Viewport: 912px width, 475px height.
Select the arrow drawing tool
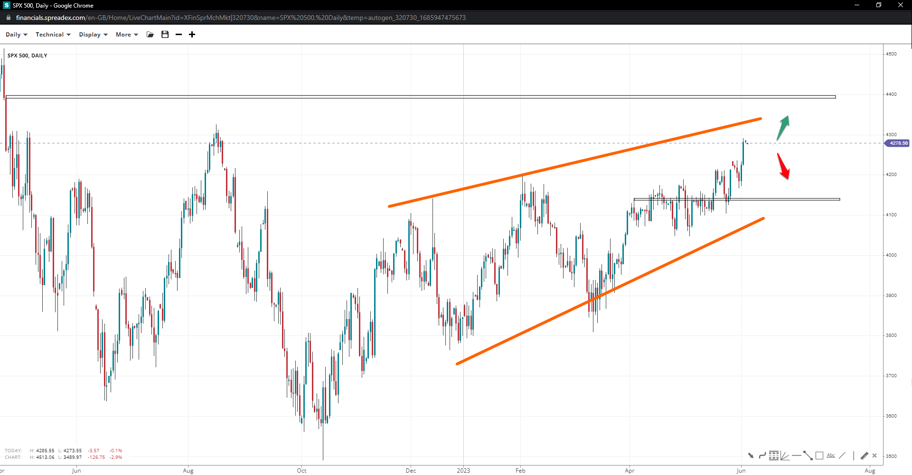pos(751,456)
